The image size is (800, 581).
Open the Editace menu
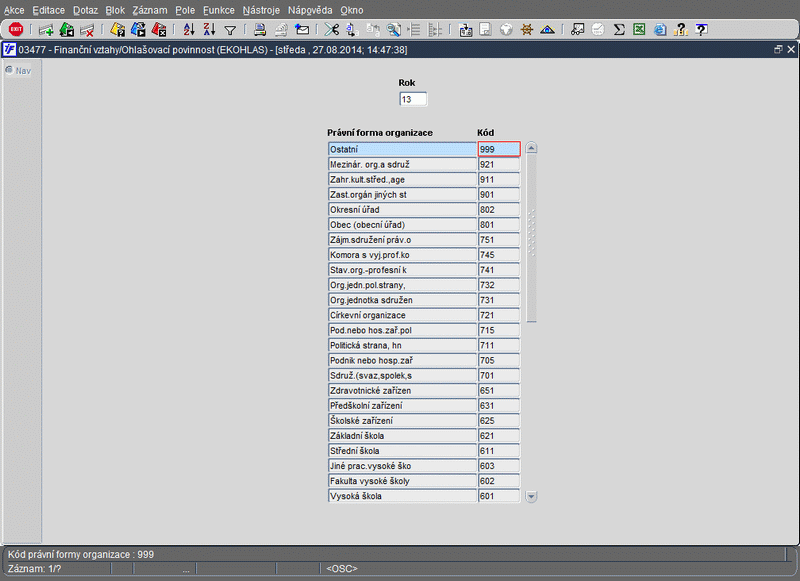(48, 10)
